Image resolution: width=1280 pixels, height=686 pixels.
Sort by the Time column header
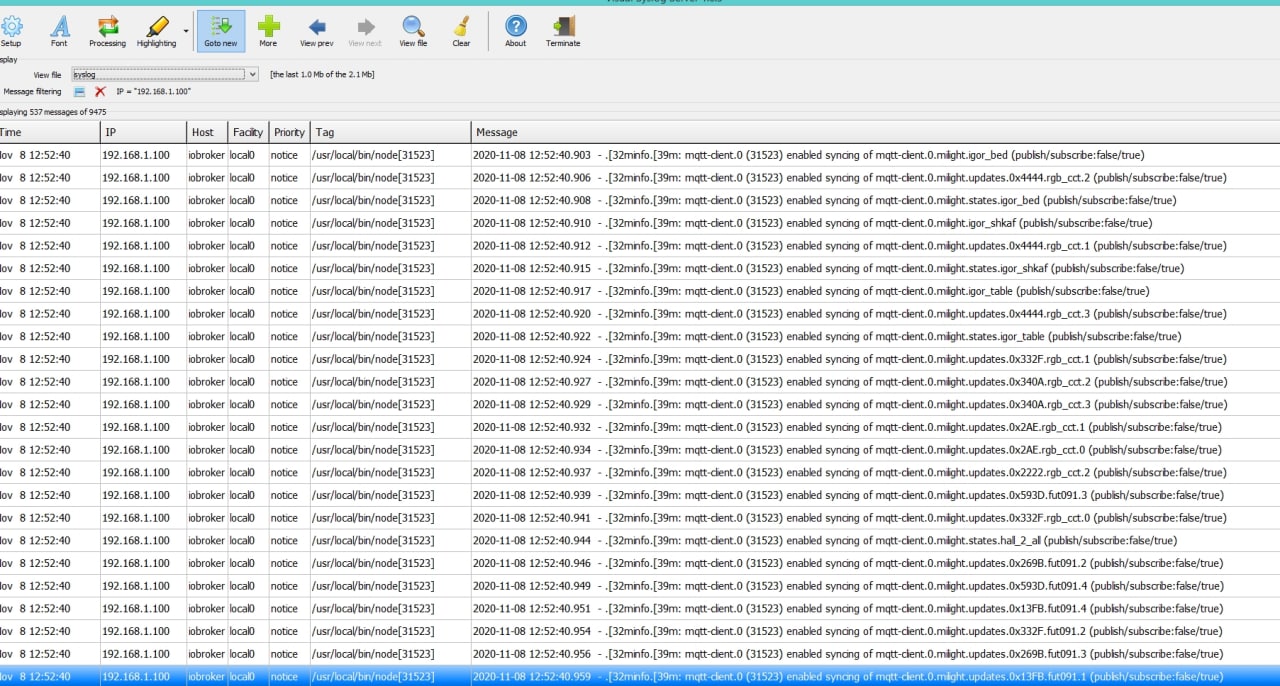coord(50,132)
